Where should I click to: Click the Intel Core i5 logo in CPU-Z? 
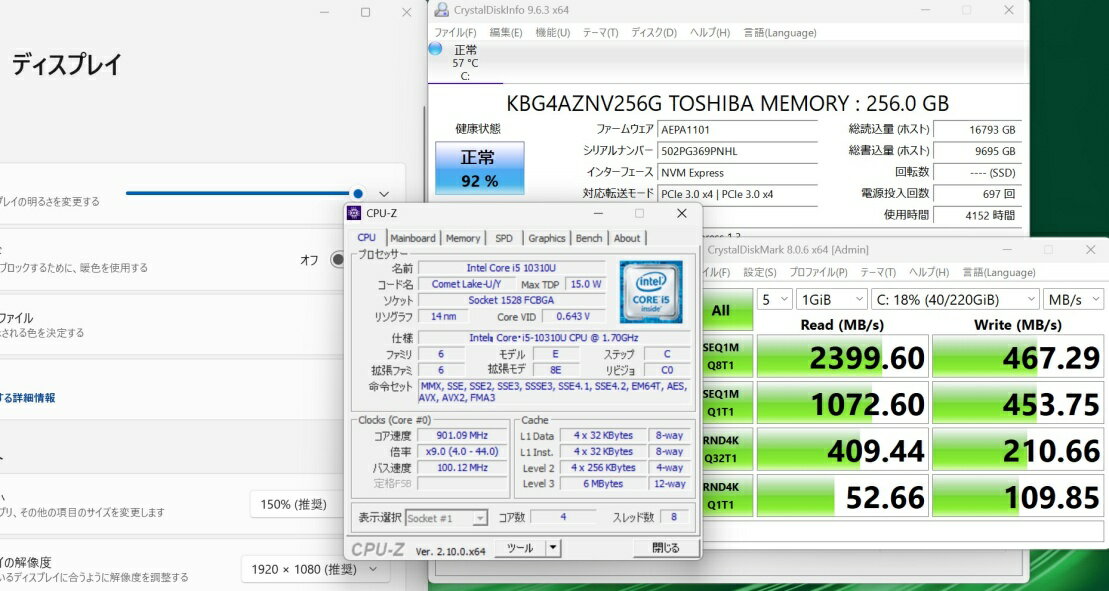click(x=651, y=292)
